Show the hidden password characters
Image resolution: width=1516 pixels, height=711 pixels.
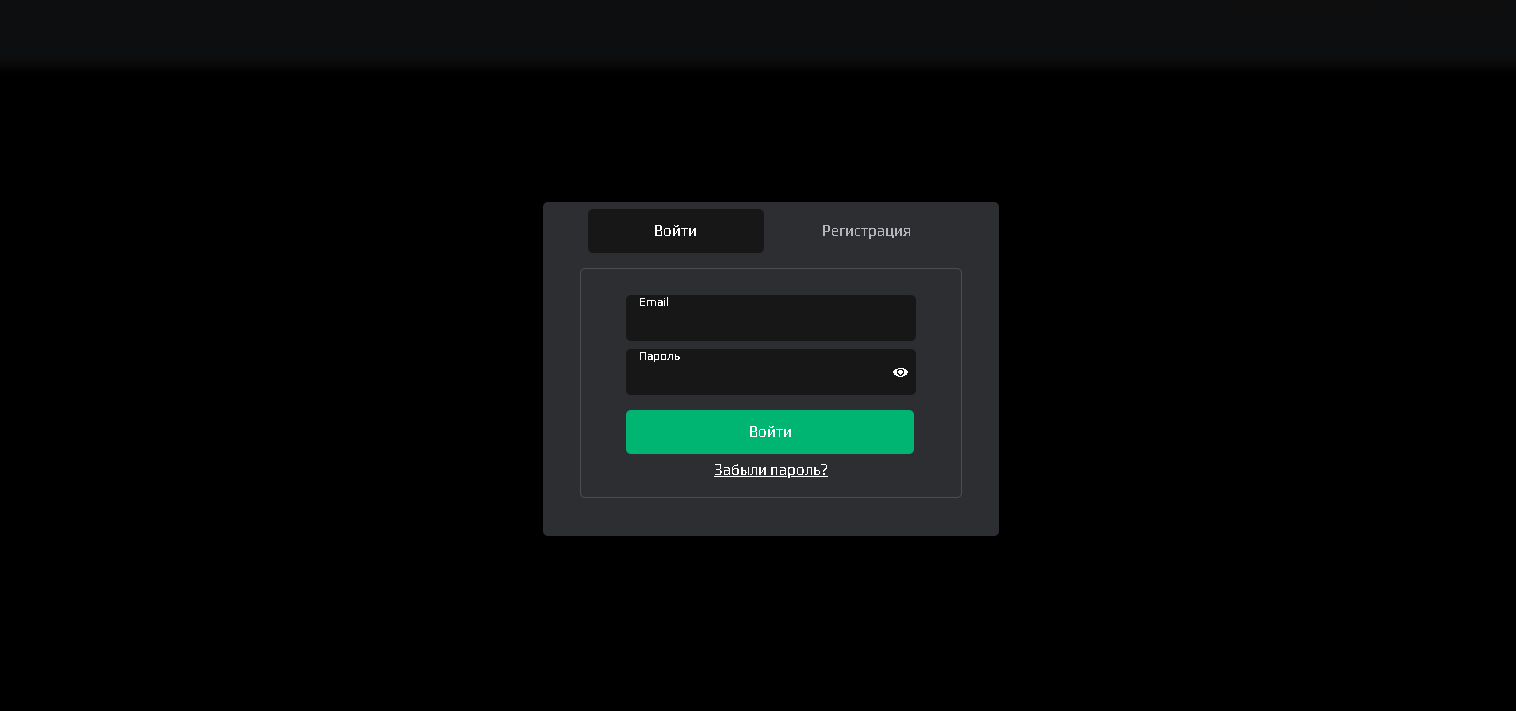tap(900, 372)
